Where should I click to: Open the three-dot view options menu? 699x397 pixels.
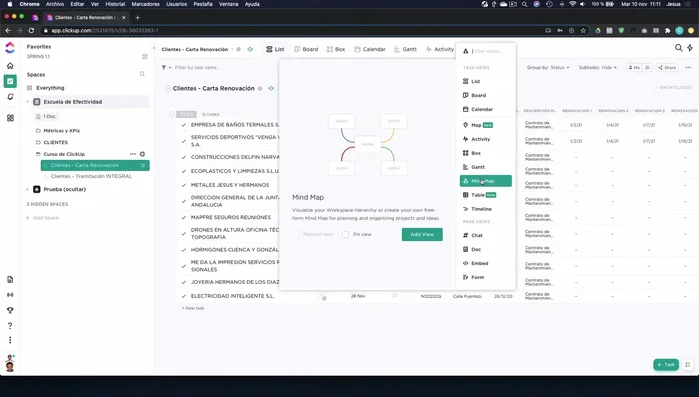(x=688, y=68)
